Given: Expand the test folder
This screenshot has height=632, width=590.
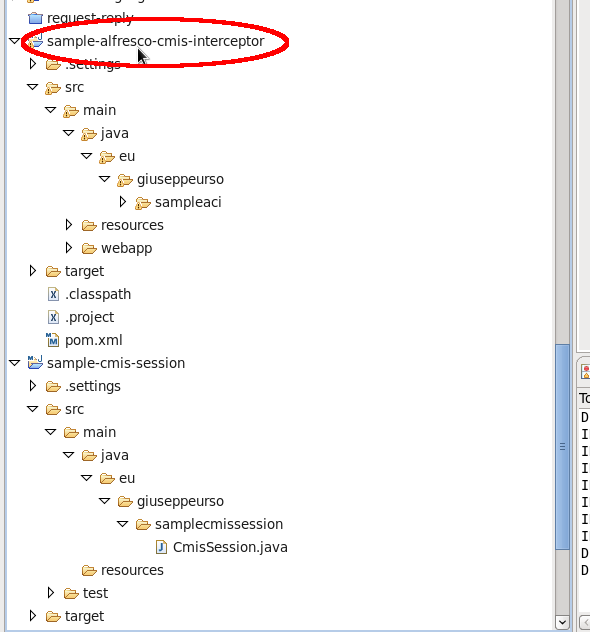Looking at the screenshot, I should tap(51, 592).
